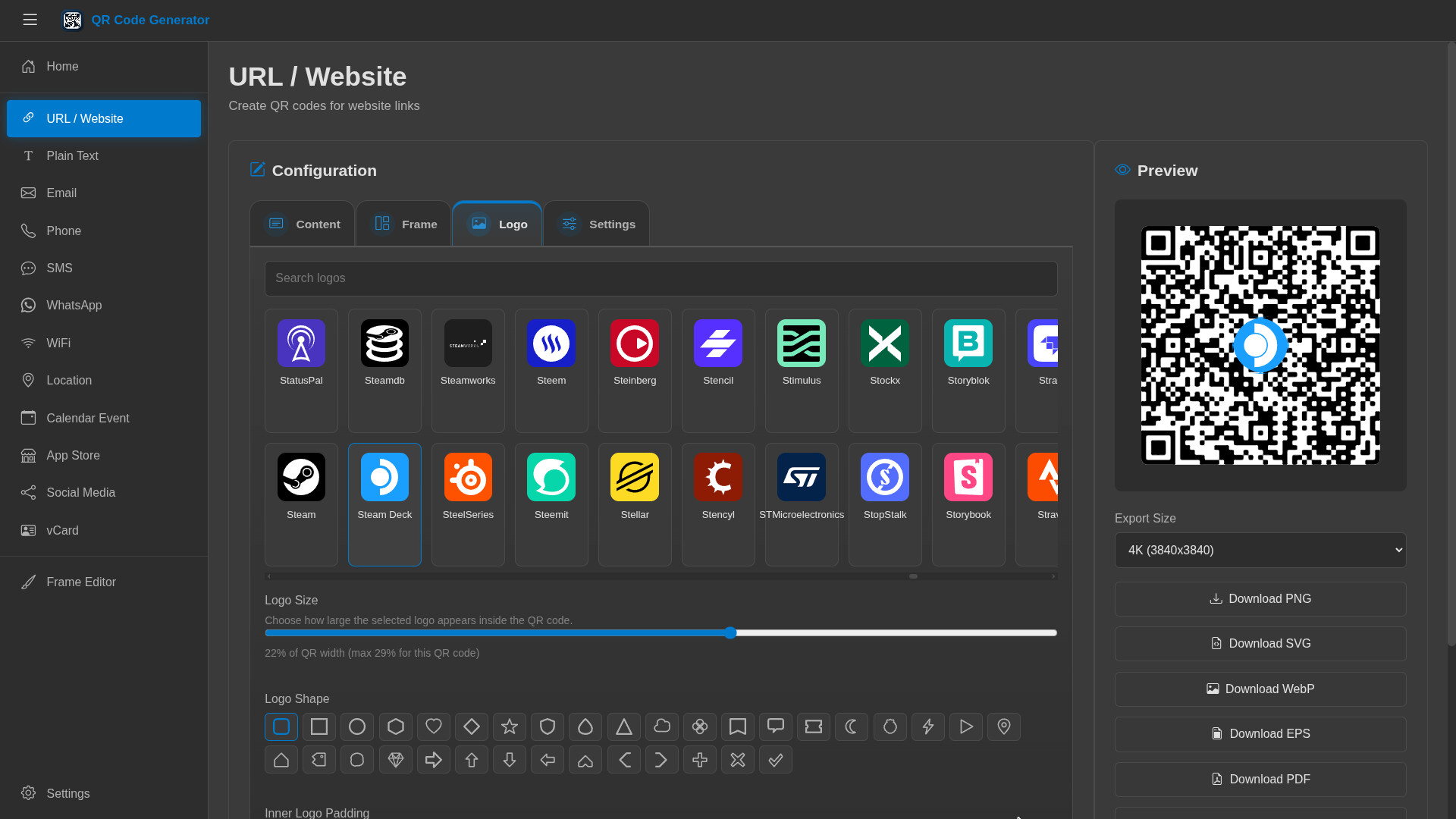1456x819 pixels.
Task: Select the Steinberg logo
Action: (635, 370)
